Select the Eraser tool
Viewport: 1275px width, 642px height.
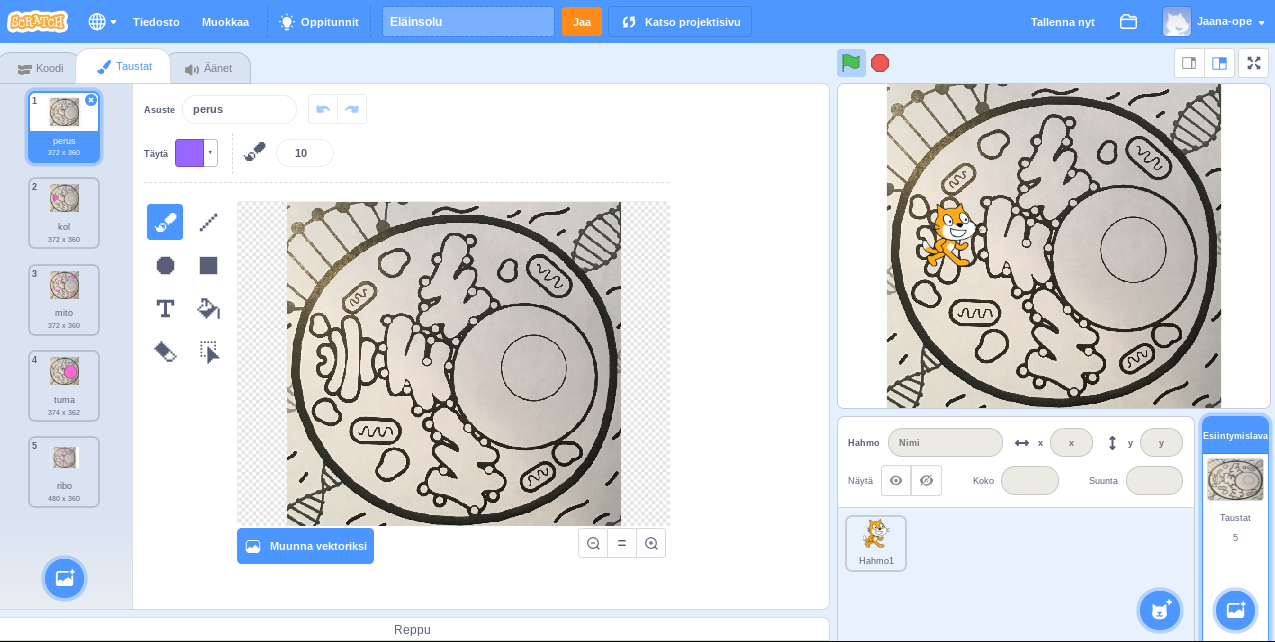165,351
